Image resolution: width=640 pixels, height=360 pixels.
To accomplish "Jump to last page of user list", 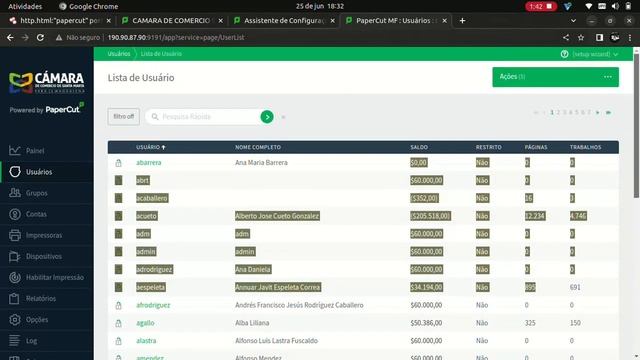I will 608,112.
